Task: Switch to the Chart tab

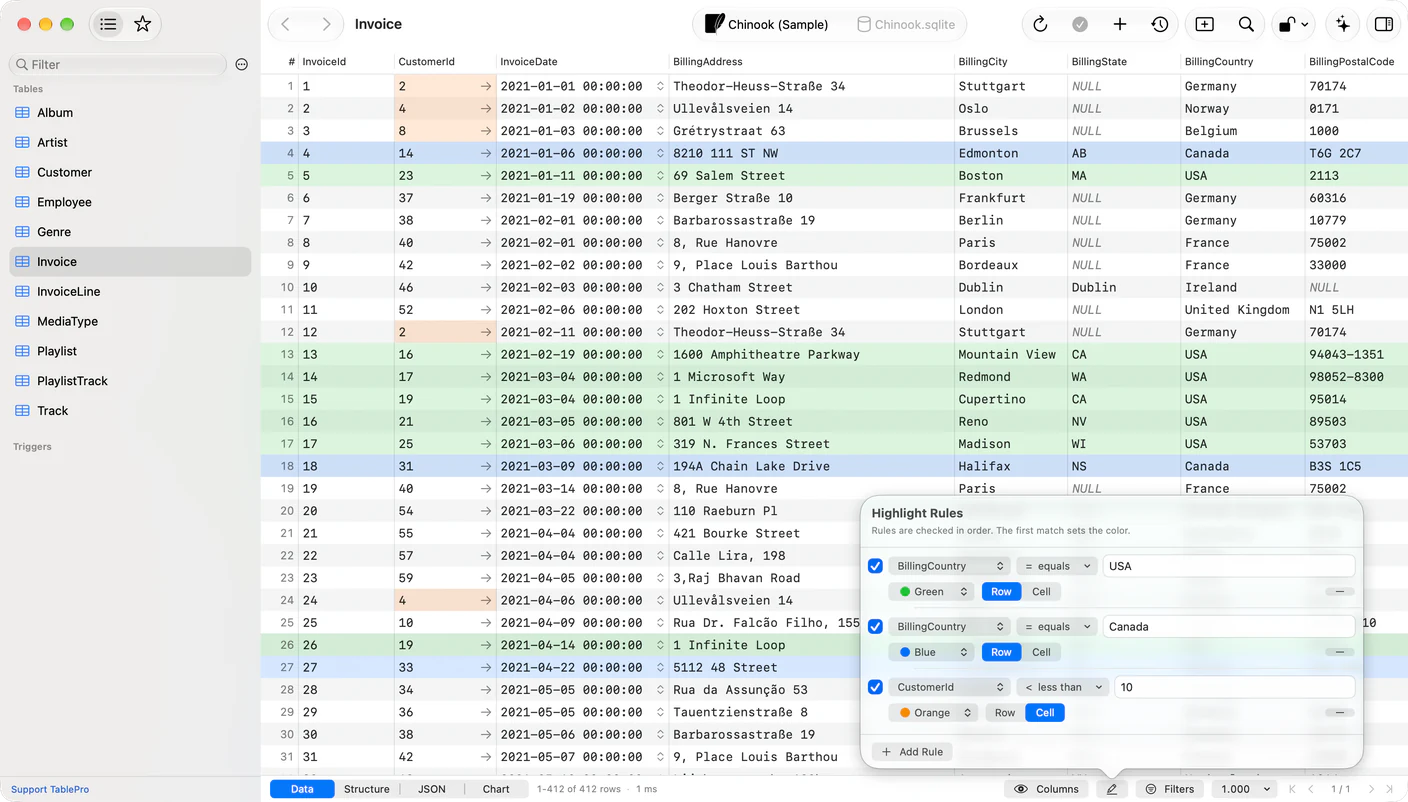Action: click(x=496, y=789)
